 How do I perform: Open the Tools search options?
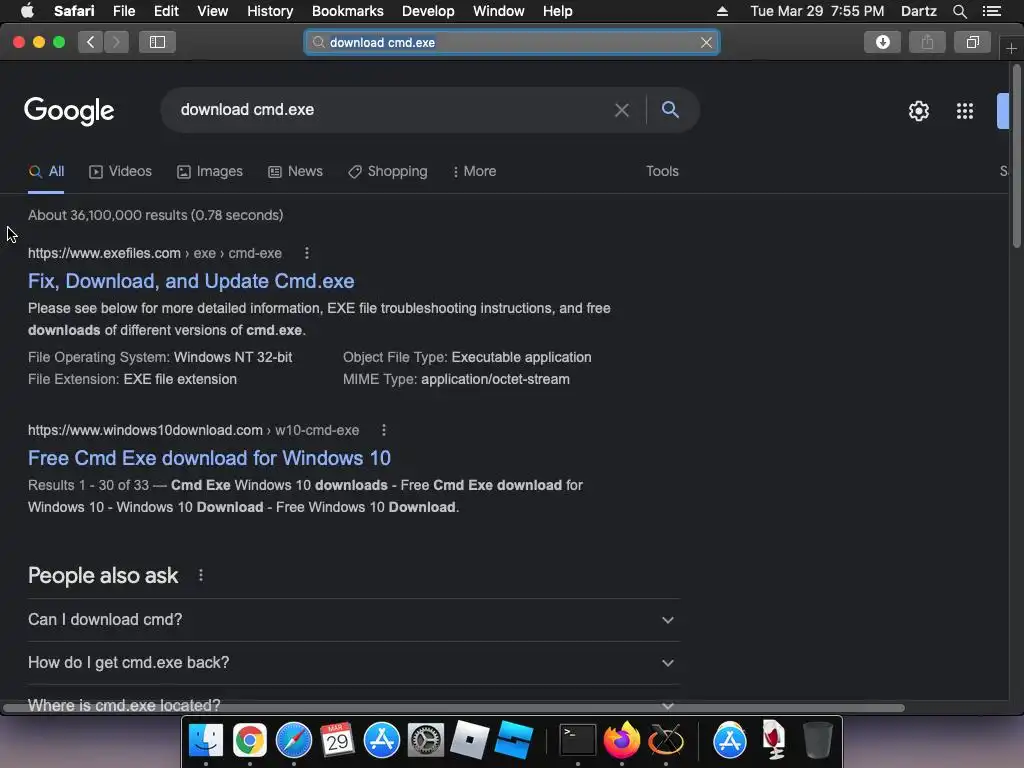(x=662, y=171)
